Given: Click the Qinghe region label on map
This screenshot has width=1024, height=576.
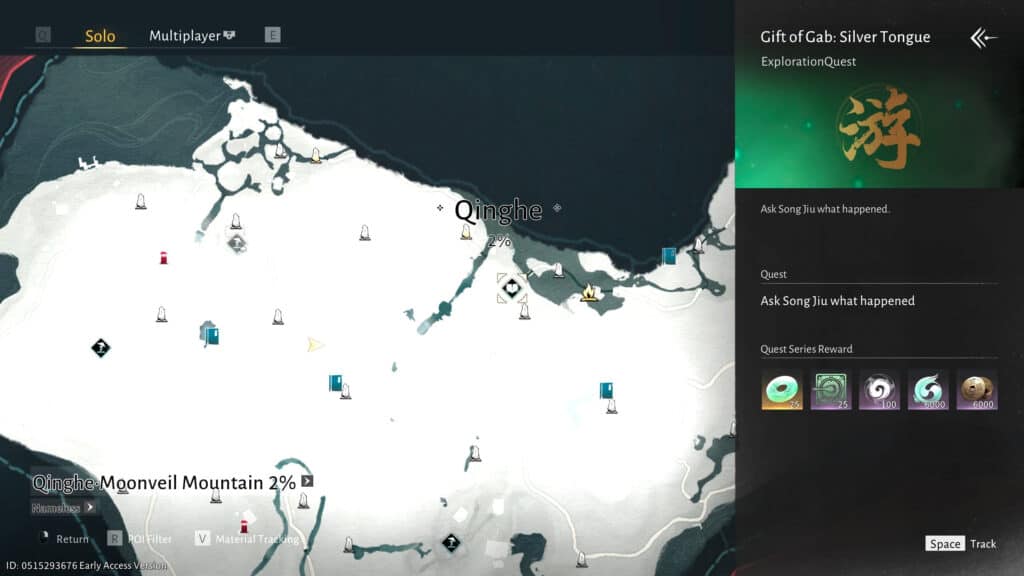Looking at the screenshot, I should point(498,211).
